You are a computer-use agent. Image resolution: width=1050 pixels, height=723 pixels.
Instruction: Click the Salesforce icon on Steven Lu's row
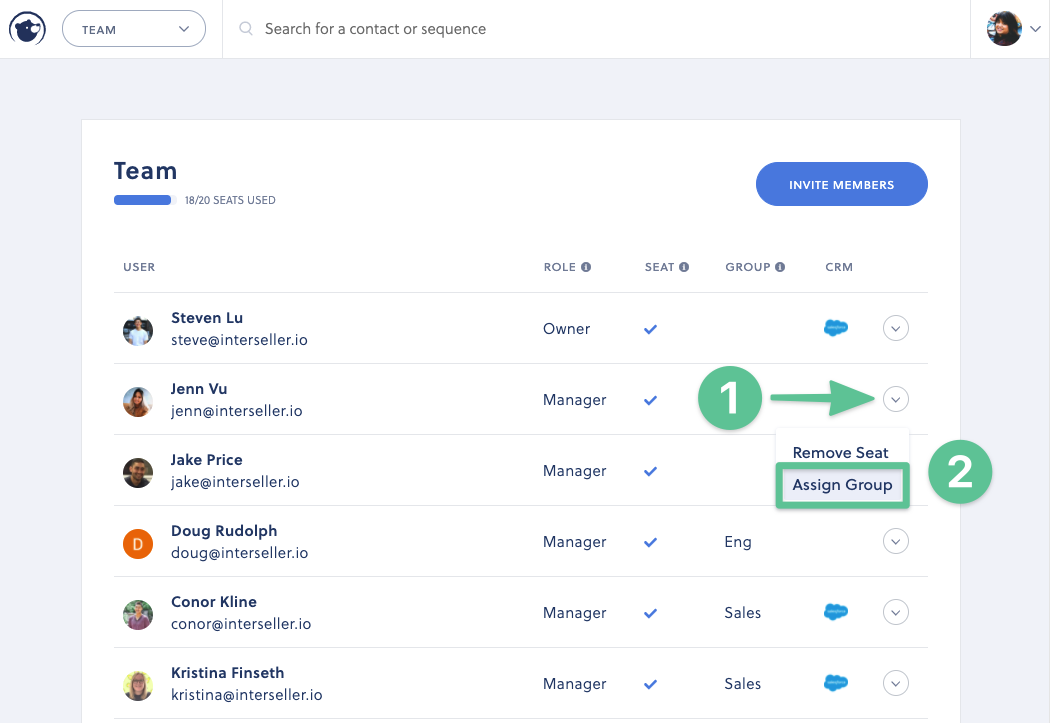tap(836, 327)
